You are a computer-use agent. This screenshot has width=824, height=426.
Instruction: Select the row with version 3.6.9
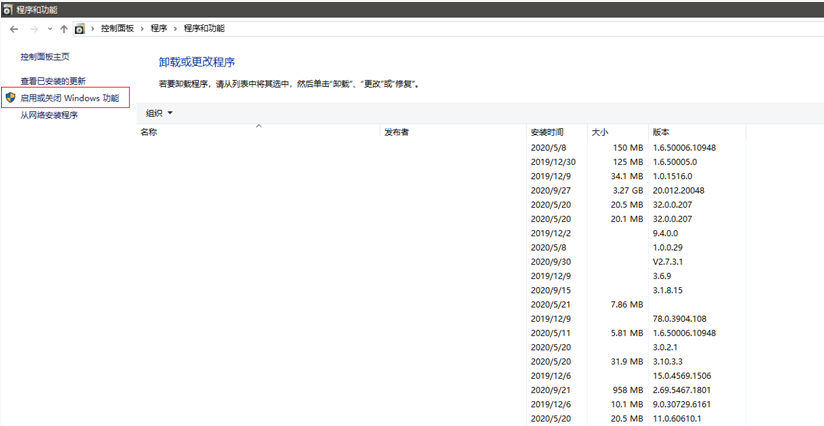point(441,276)
